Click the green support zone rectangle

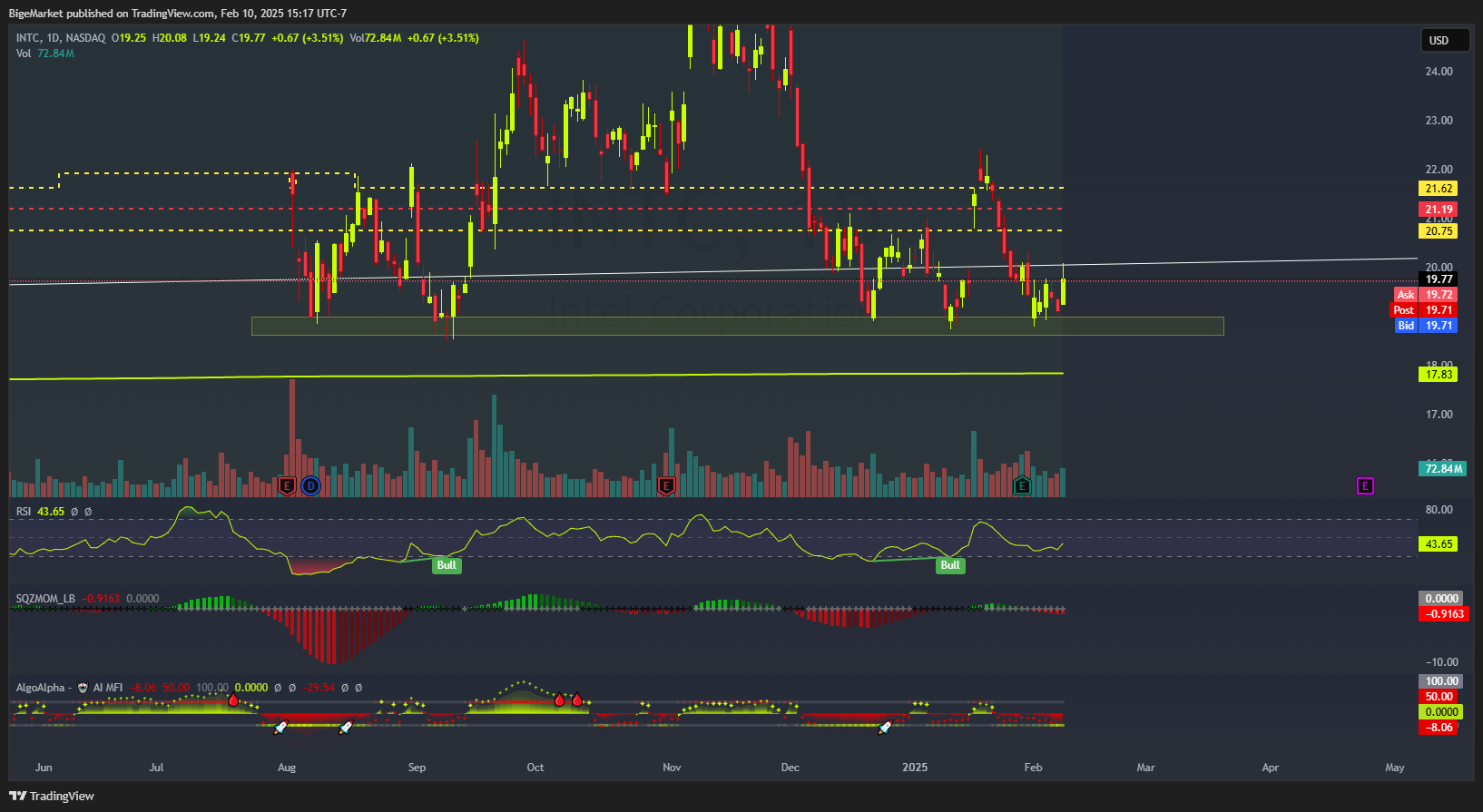[x=737, y=326]
